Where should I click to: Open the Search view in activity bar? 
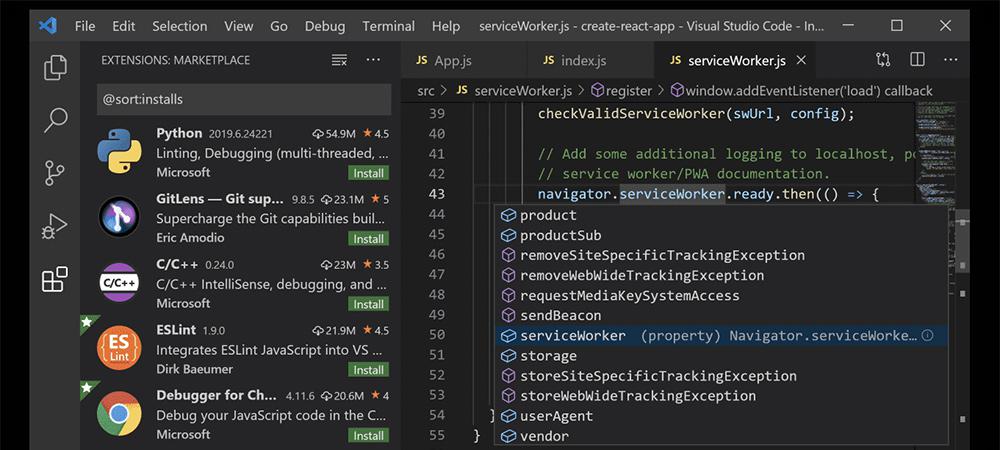pos(55,120)
